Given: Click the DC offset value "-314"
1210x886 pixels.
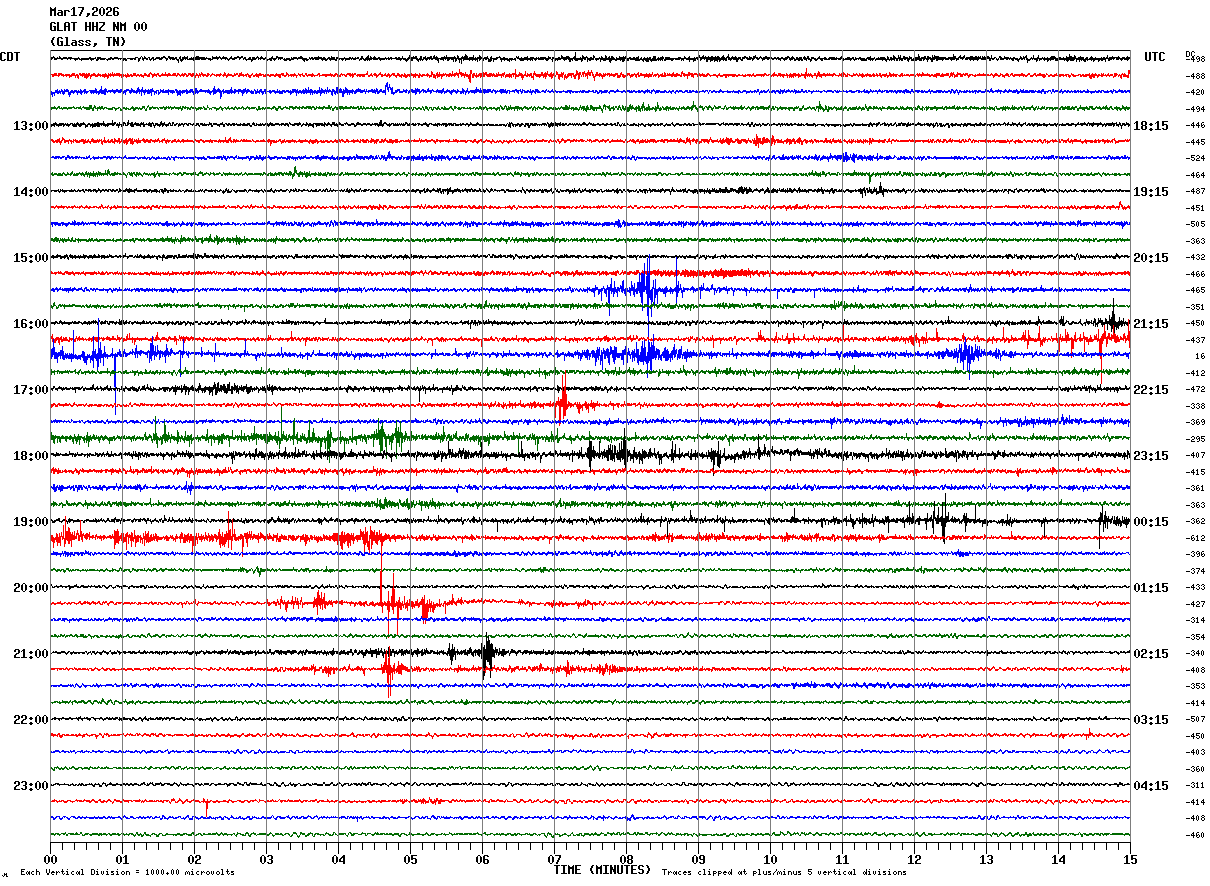Looking at the screenshot, I should pos(1195,620).
